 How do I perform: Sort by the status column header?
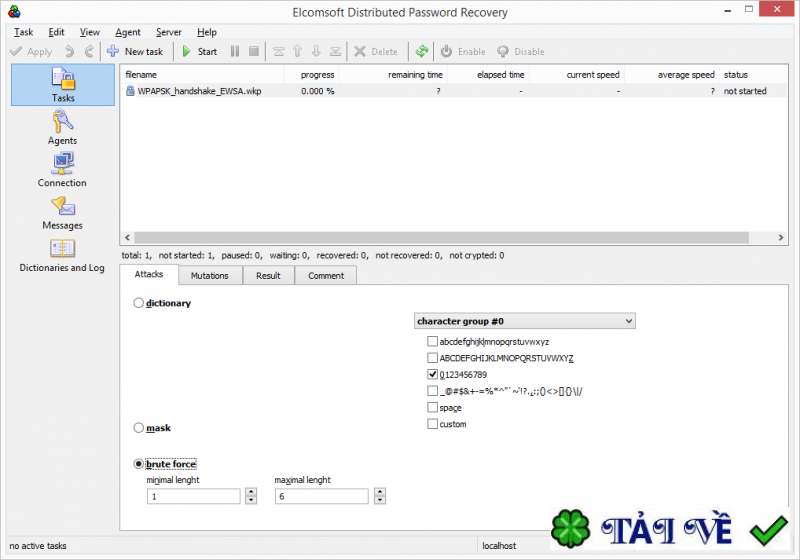pos(754,75)
